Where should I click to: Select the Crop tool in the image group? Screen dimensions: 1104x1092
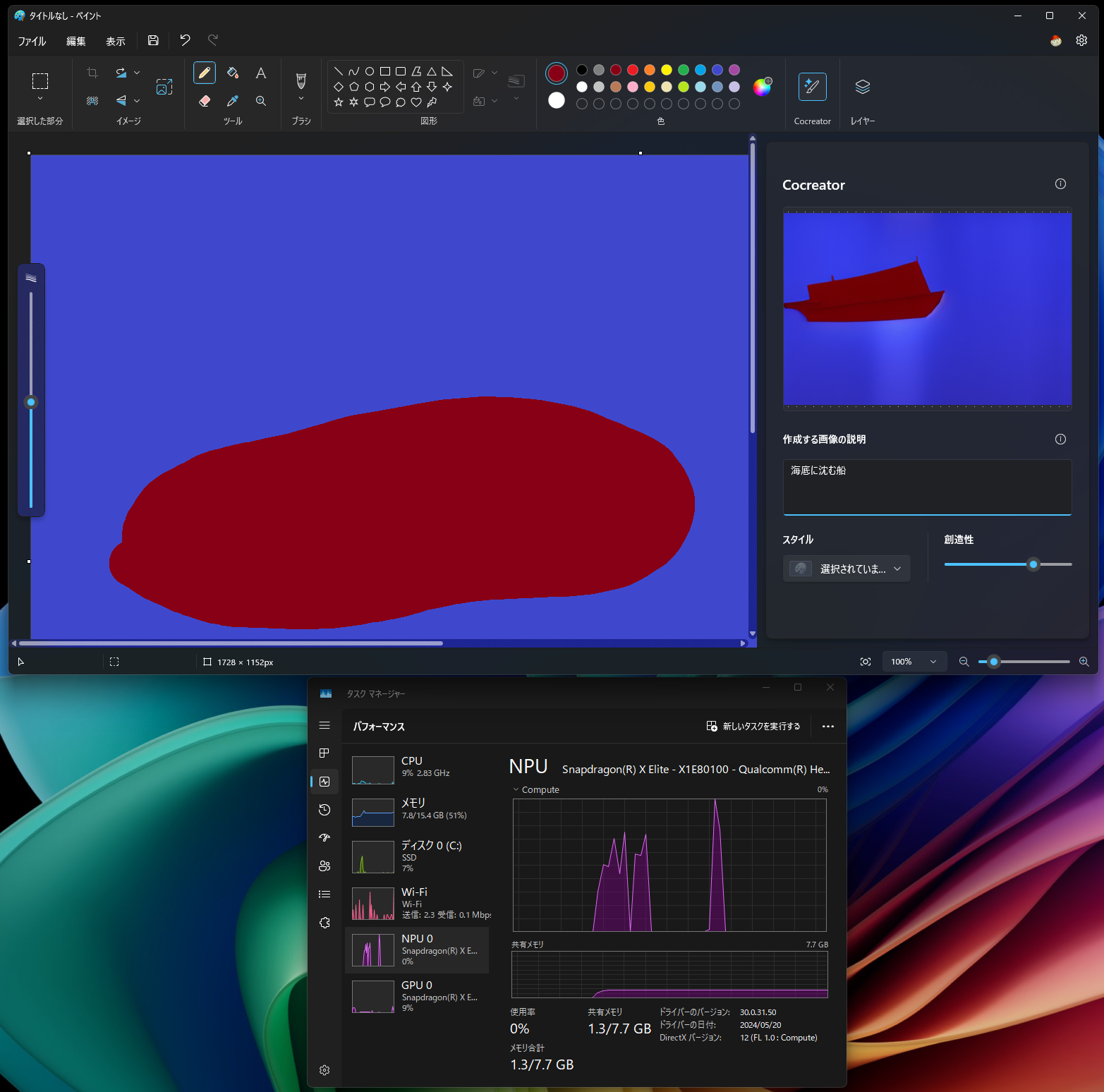(x=92, y=73)
